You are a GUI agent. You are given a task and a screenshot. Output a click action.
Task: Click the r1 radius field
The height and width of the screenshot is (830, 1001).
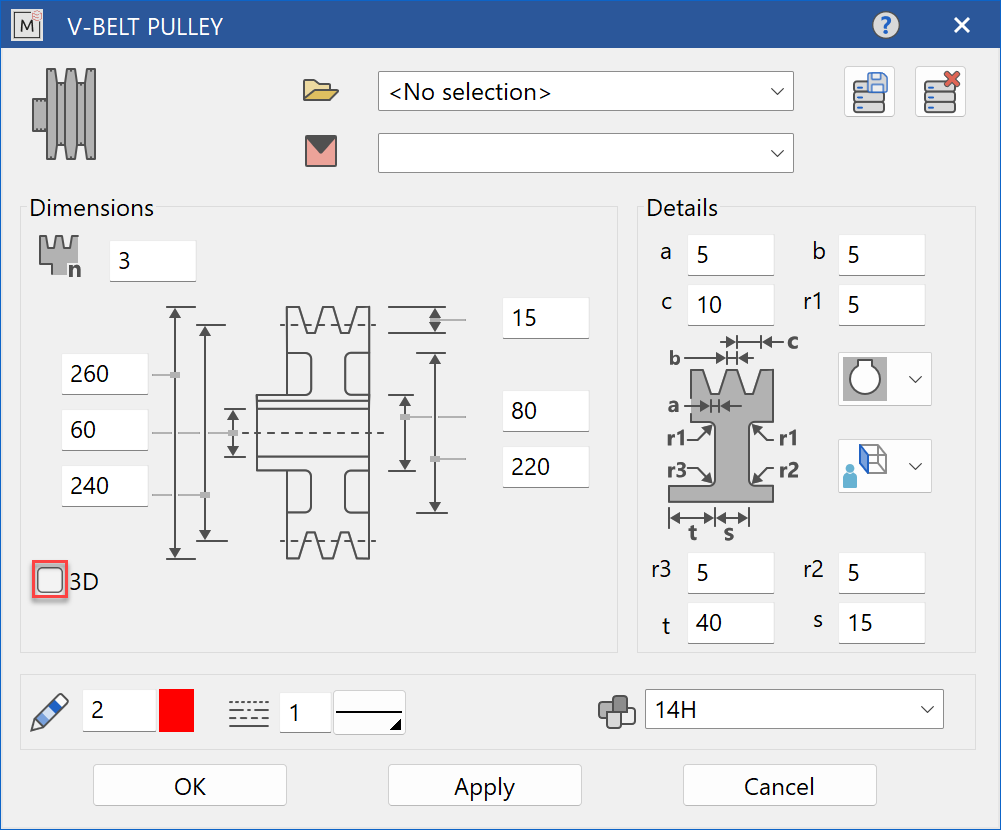[882, 305]
